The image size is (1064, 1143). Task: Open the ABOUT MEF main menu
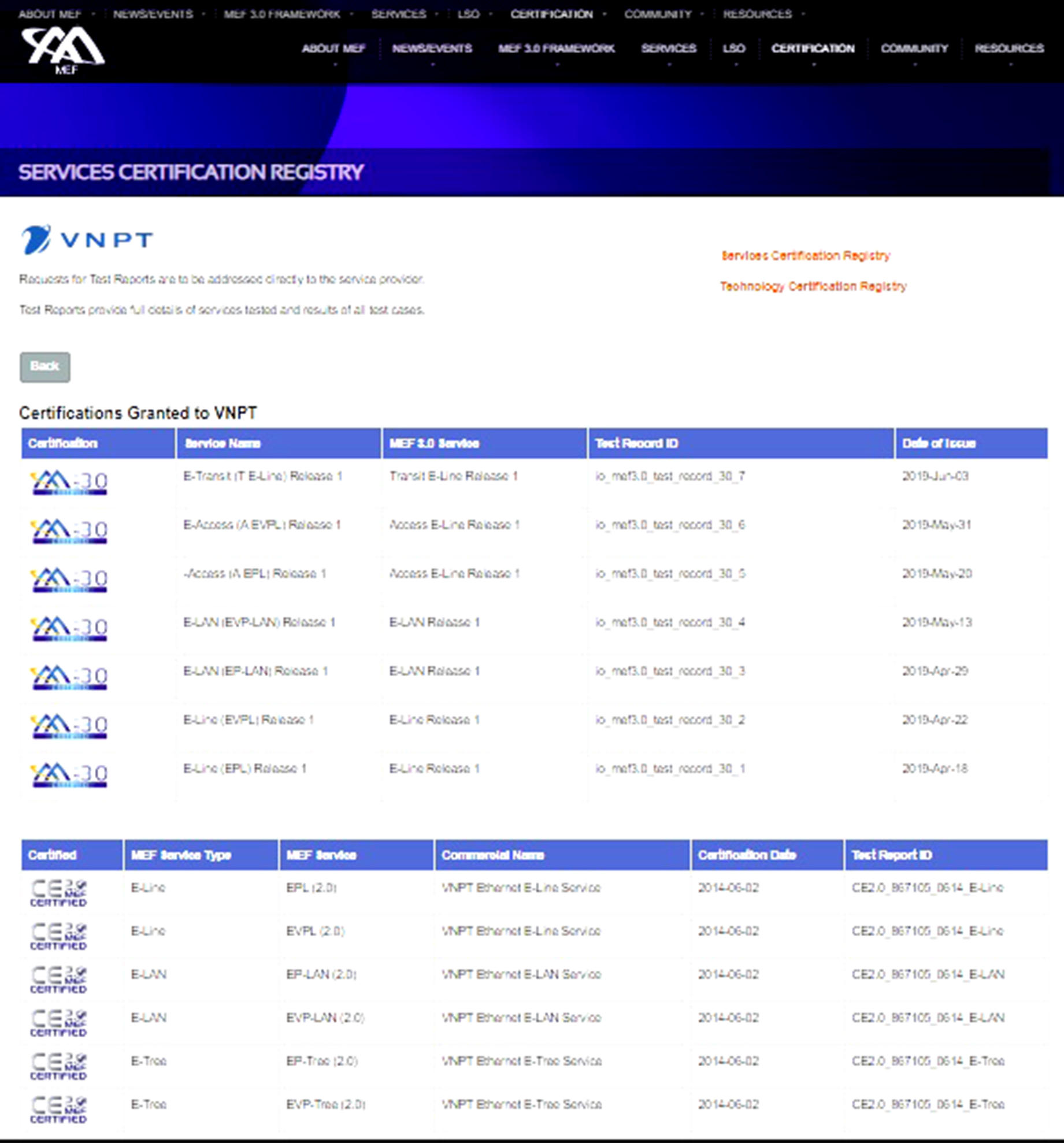tap(333, 49)
